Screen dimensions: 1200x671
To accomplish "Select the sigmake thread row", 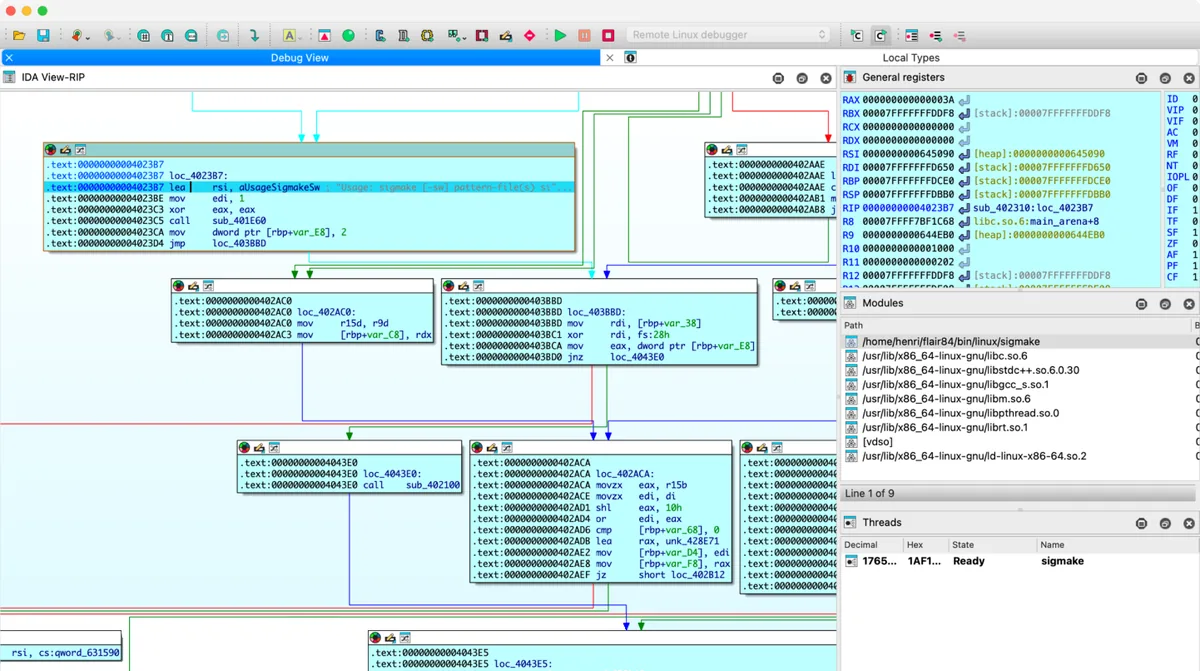I will click(1019, 561).
